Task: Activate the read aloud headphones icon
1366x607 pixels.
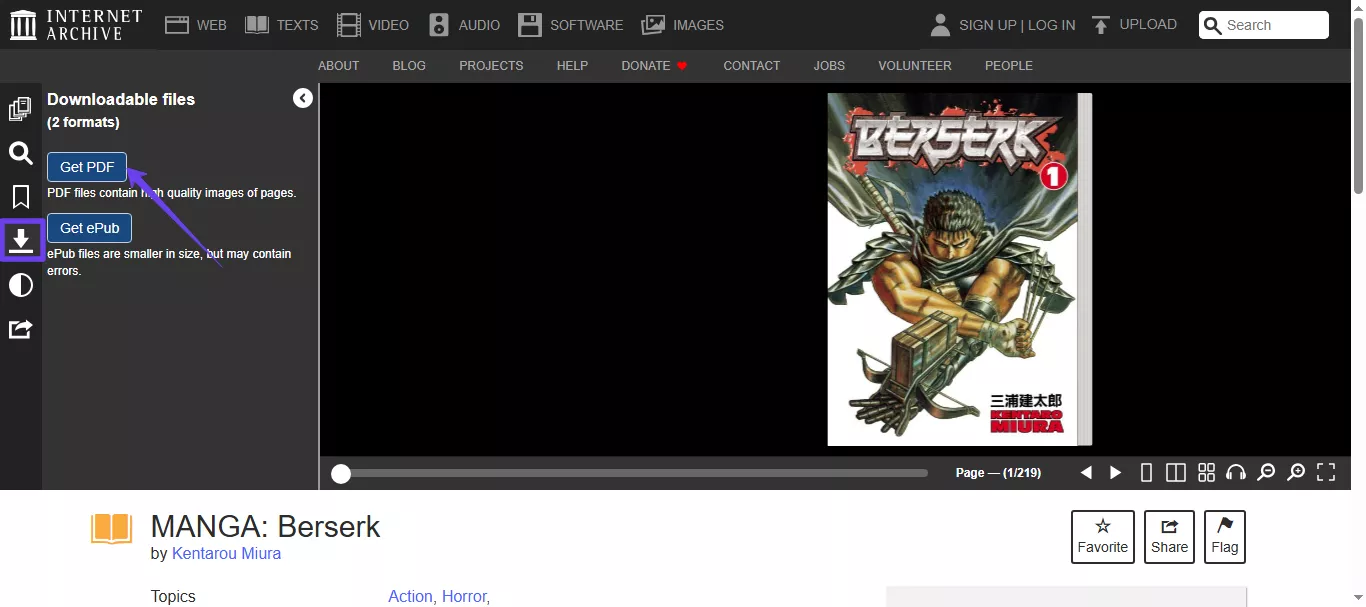Action: tap(1236, 472)
